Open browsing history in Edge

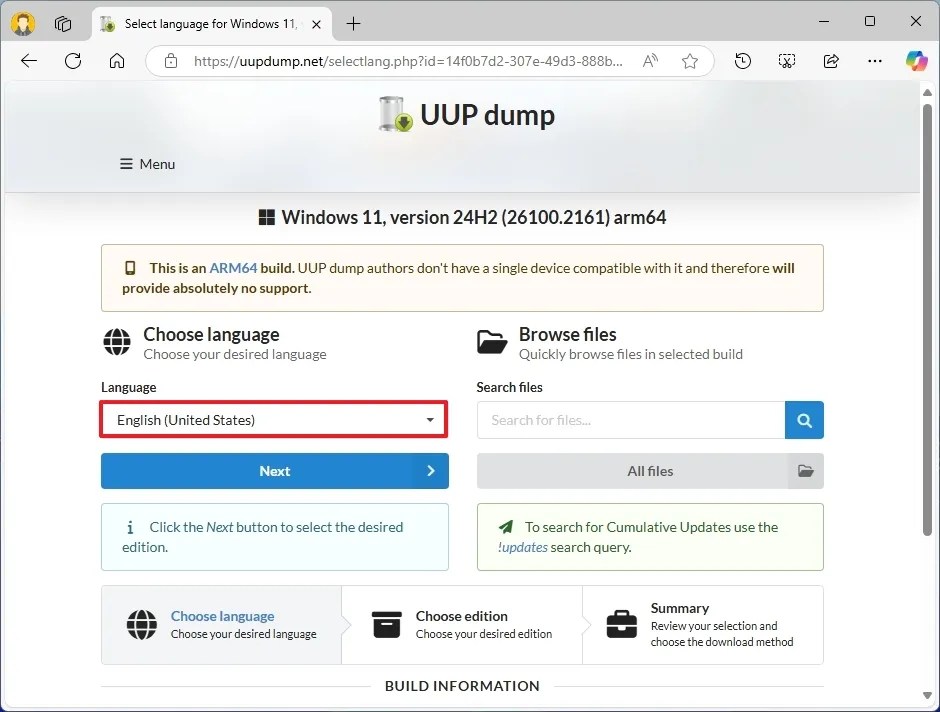(743, 60)
